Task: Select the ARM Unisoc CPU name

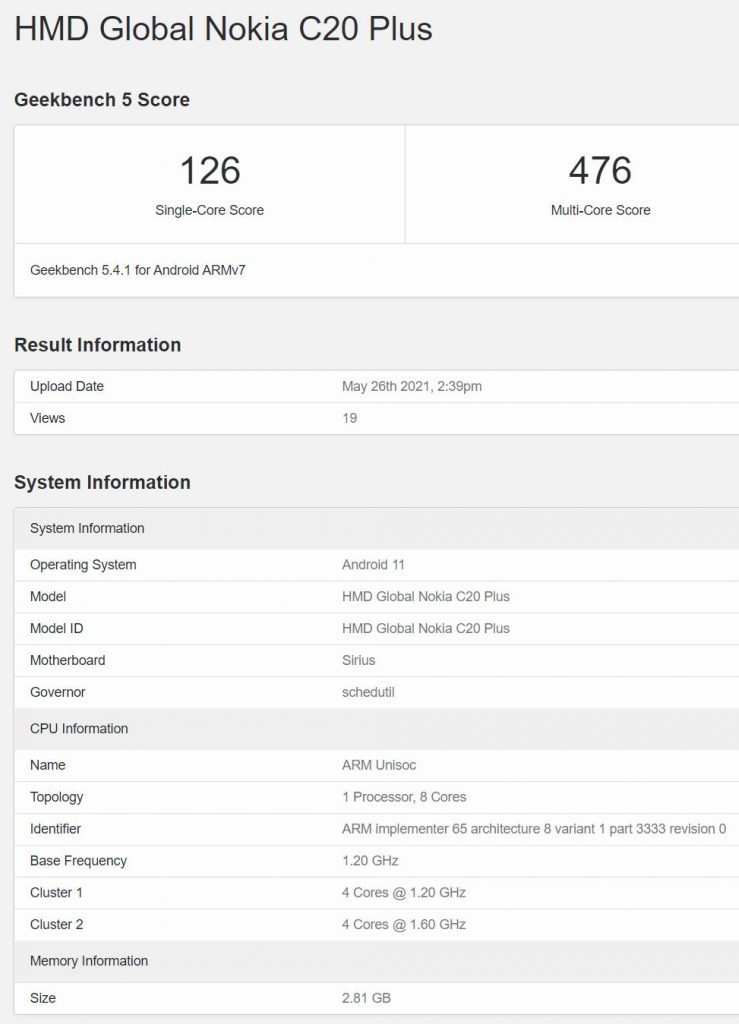Action: (x=379, y=765)
